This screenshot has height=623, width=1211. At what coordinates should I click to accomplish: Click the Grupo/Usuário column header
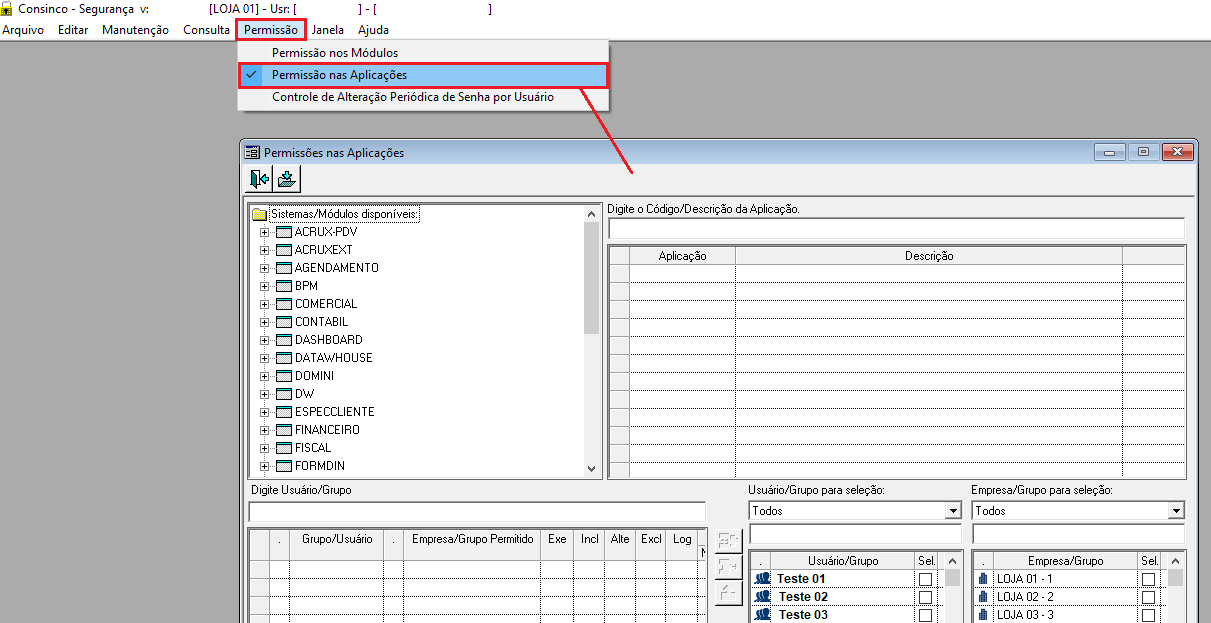[337, 539]
